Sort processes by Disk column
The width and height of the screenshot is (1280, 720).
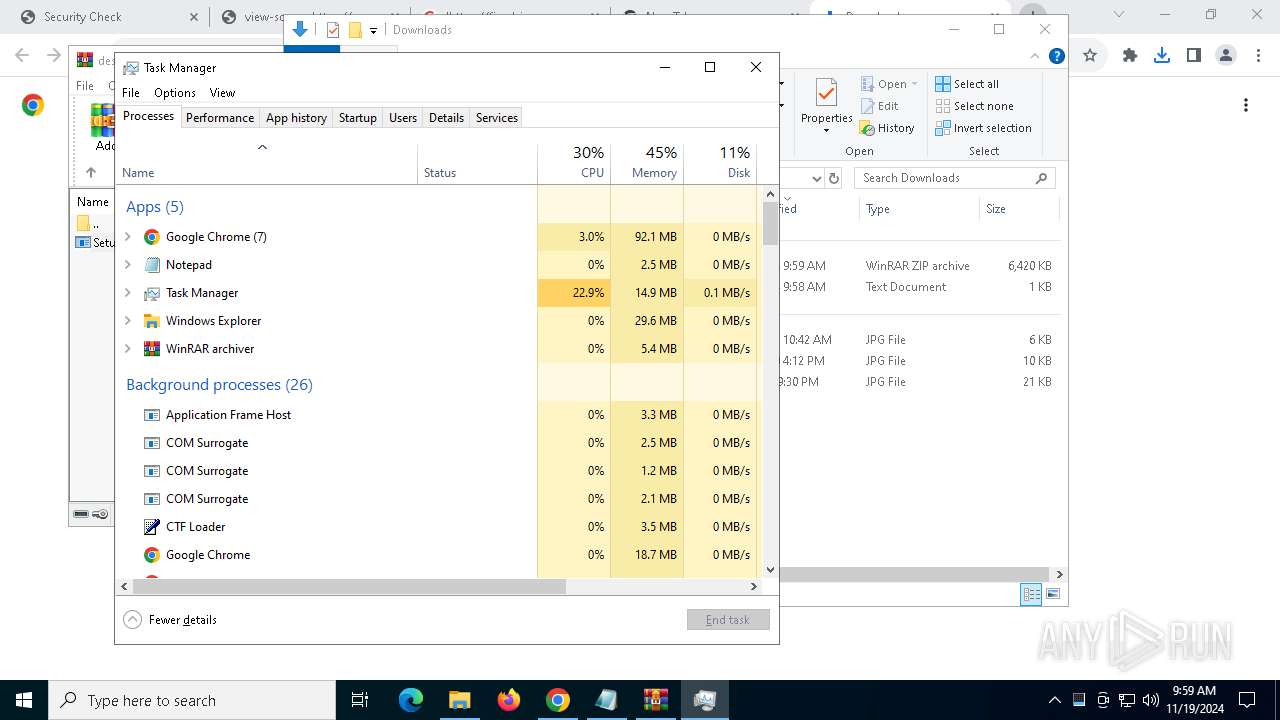coord(720,163)
